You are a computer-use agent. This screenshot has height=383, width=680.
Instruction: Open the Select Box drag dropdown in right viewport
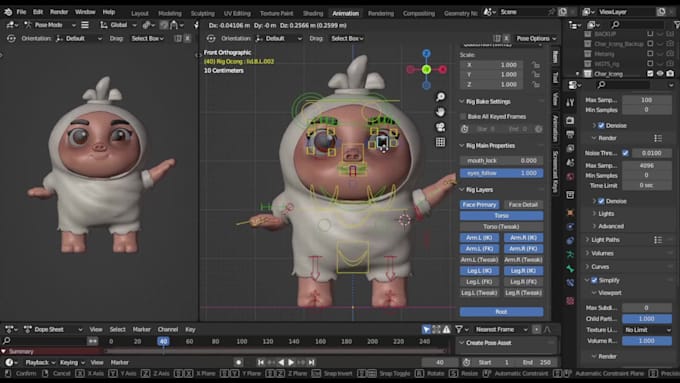click(347, 39)
